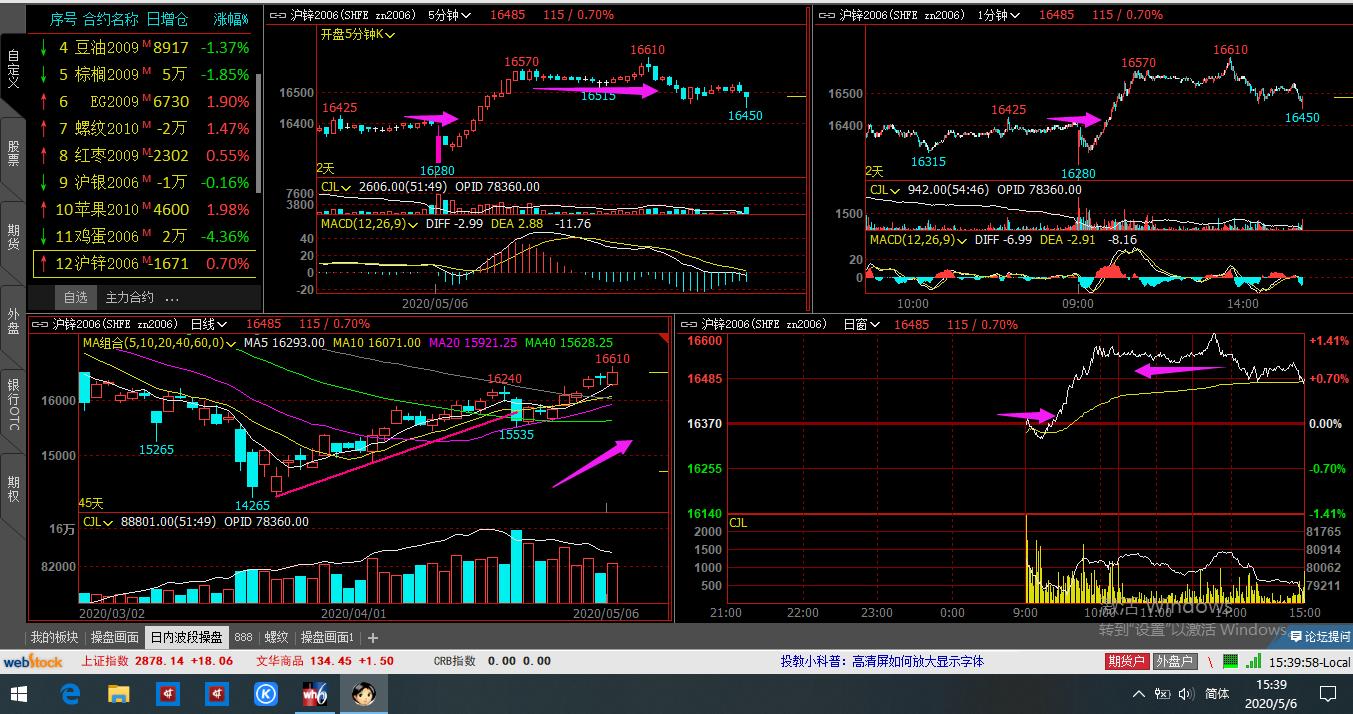Select the 银行OTC sidebar tab
This screenshot has width=1353, height=714.
click(13, 406)
